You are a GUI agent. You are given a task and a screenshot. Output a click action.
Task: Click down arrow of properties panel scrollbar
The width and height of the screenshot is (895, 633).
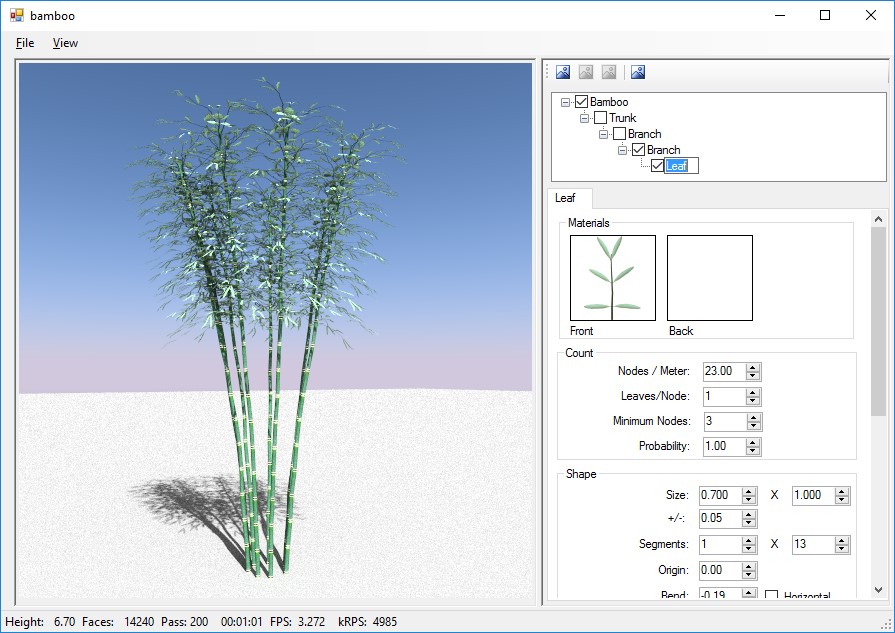tap(878, 590)
